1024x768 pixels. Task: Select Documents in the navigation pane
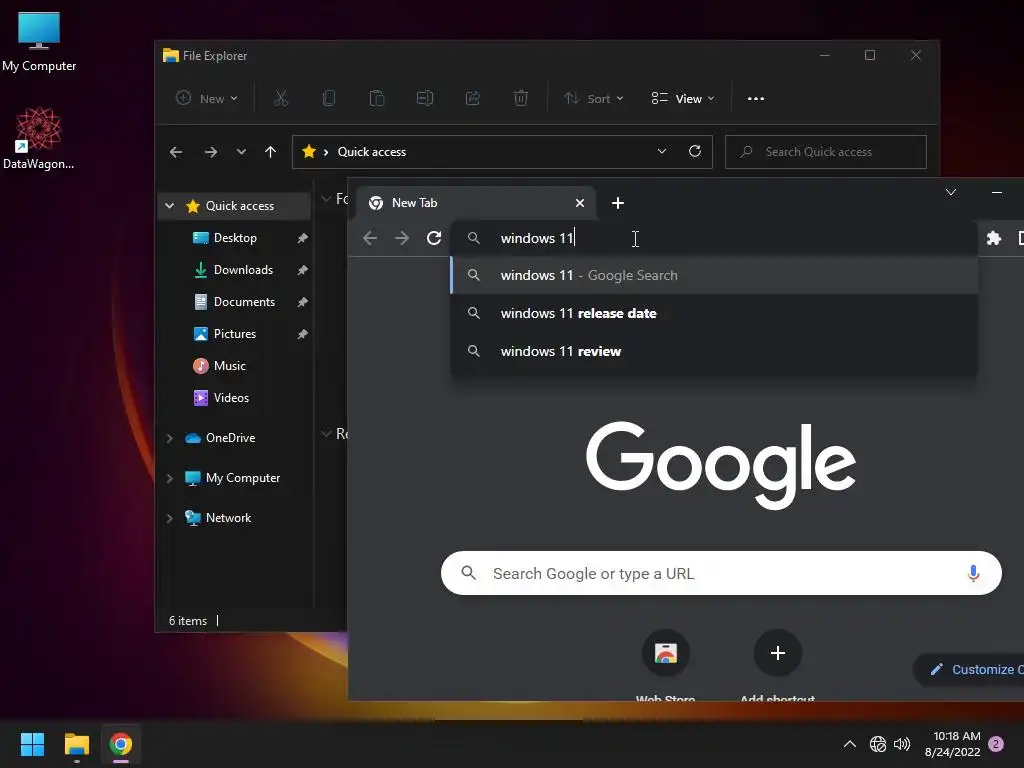(244, 302)
